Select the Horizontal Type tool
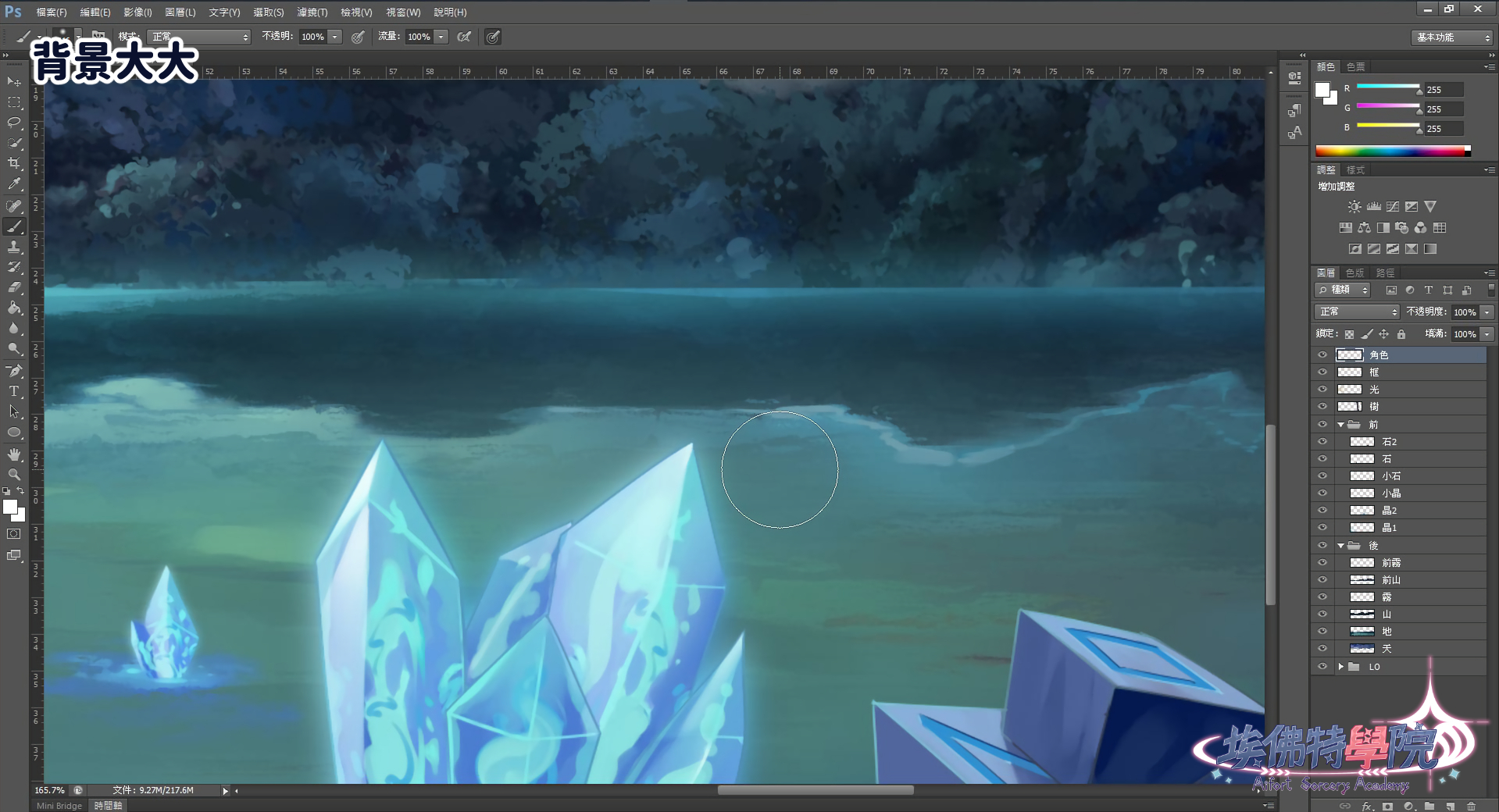 pos(14,391)
